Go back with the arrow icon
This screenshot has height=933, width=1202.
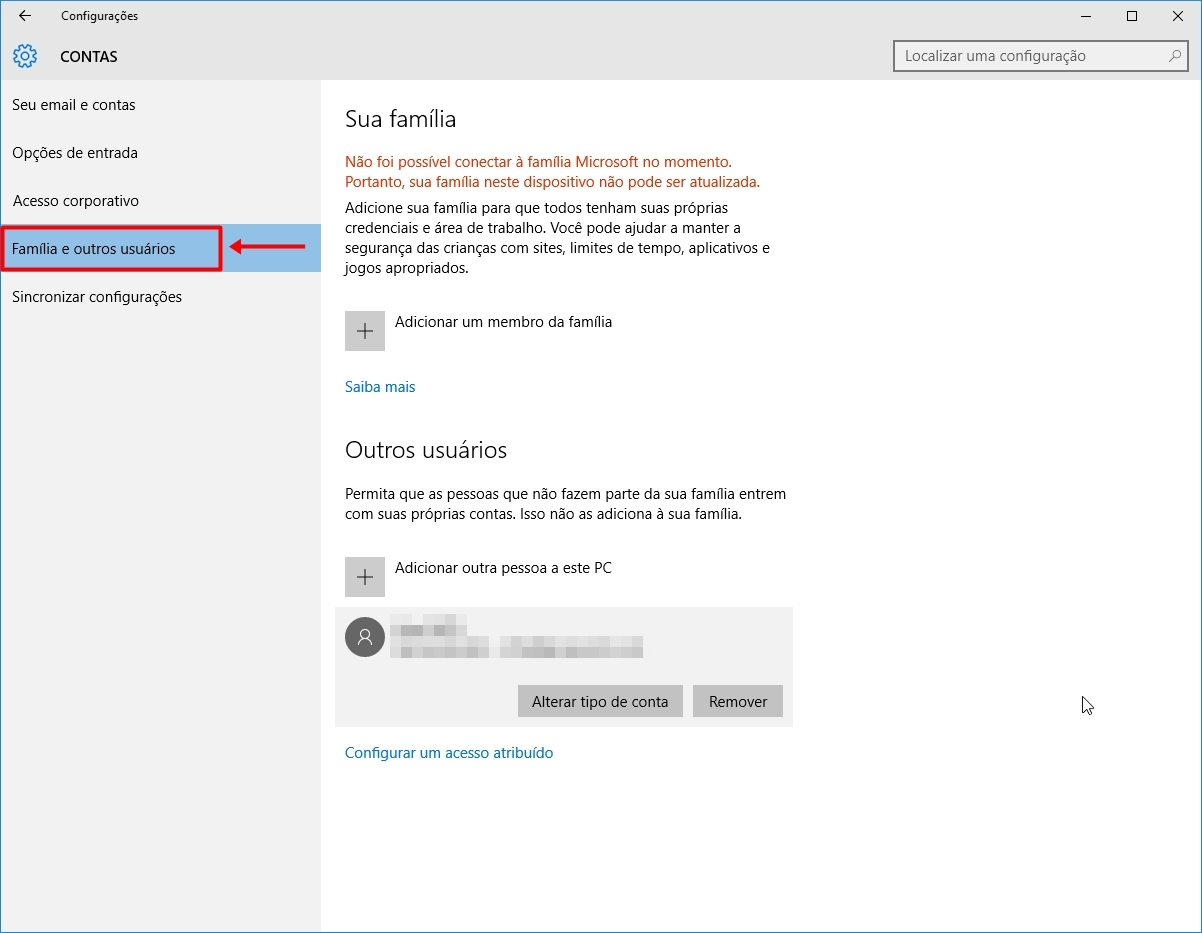tap(25, 16)
